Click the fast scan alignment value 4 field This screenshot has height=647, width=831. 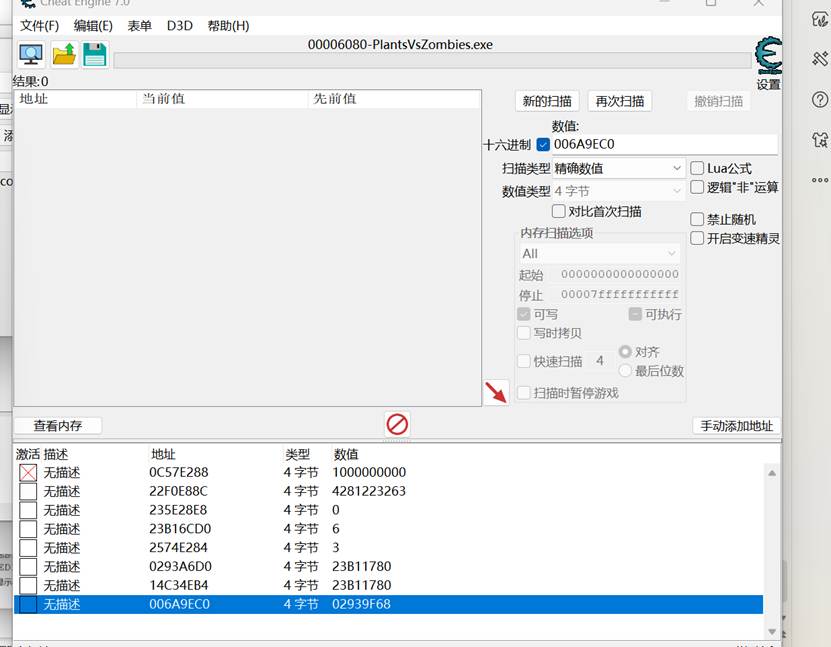[x=600, y=361]
